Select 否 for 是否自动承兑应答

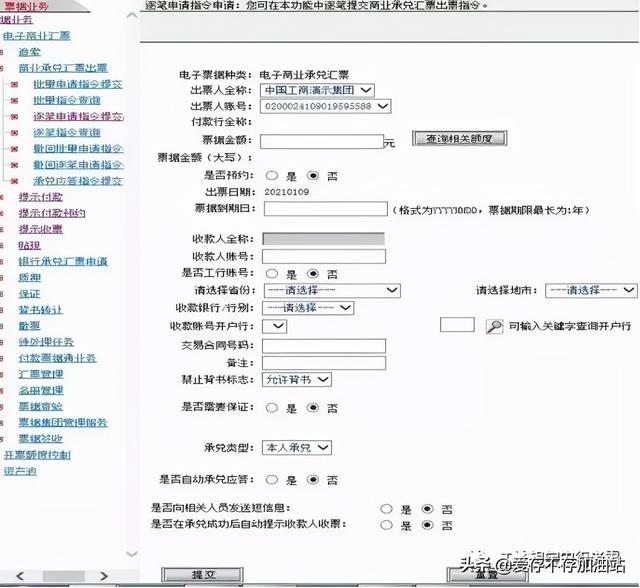coord(313,479)
